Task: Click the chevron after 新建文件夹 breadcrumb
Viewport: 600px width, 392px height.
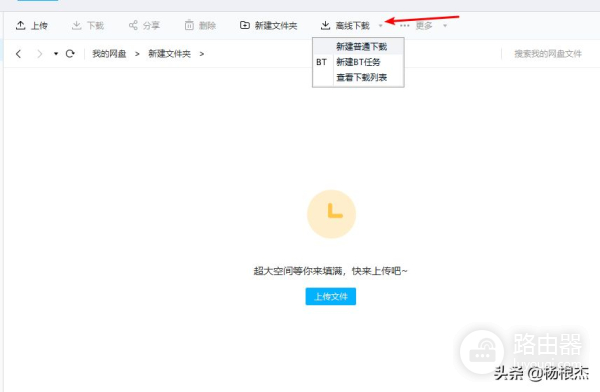Action: 202,54
